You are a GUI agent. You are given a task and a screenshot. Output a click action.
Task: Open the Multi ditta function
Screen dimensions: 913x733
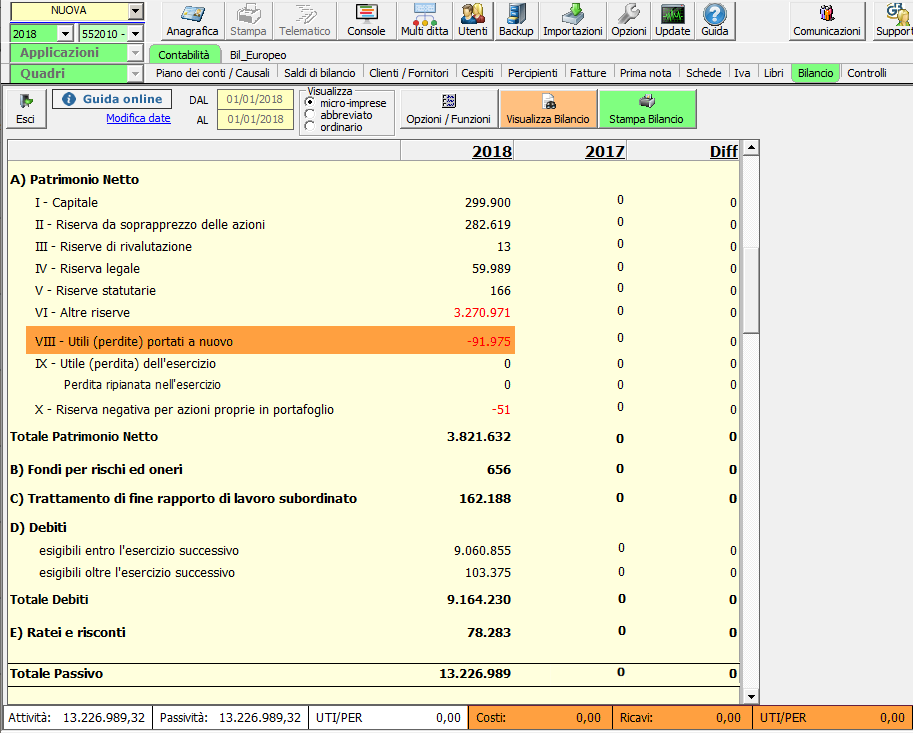pos(424,21)
